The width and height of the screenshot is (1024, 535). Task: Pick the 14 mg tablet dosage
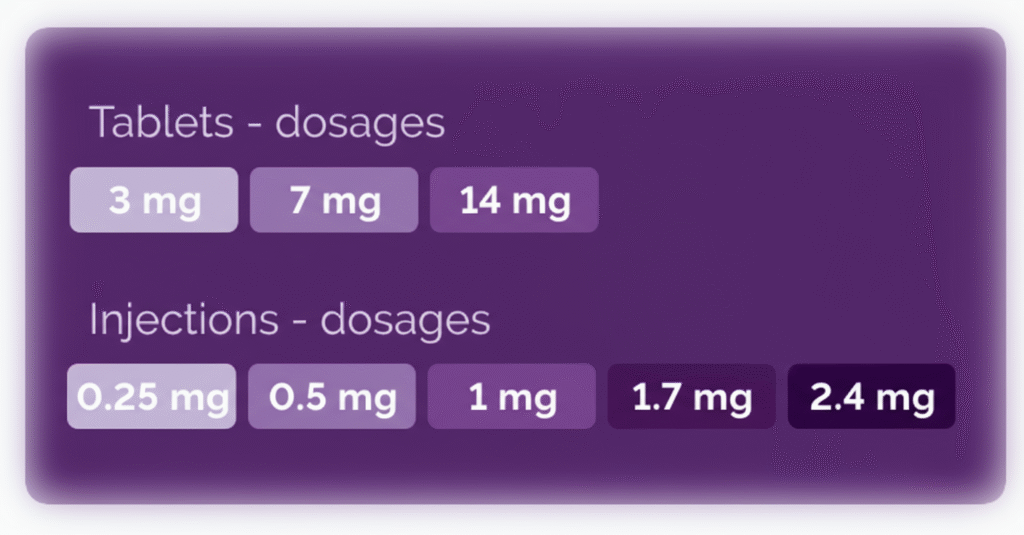click(514, 200)
